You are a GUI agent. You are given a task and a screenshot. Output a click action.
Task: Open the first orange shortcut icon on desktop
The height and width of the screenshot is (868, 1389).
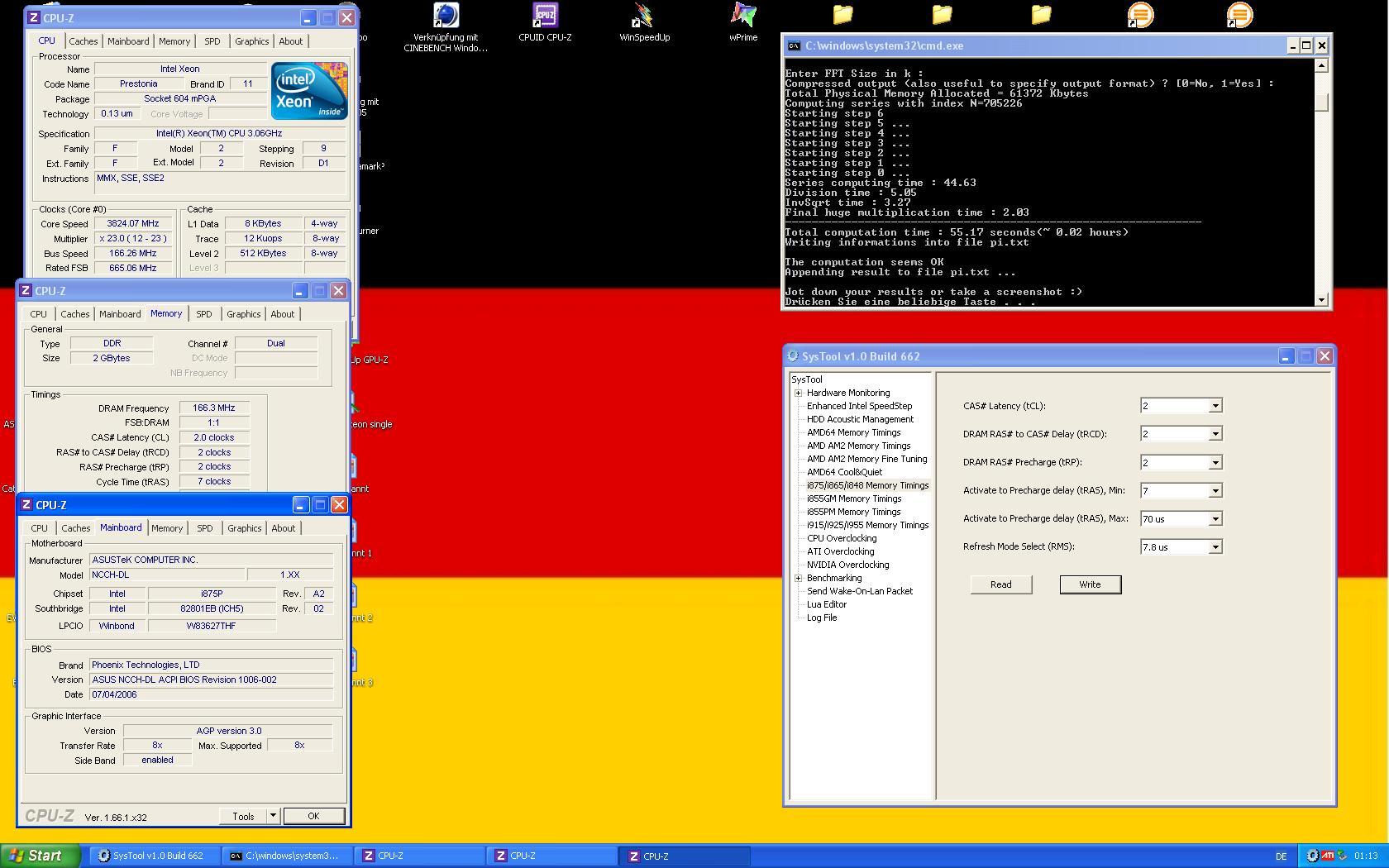[1140, 15]
